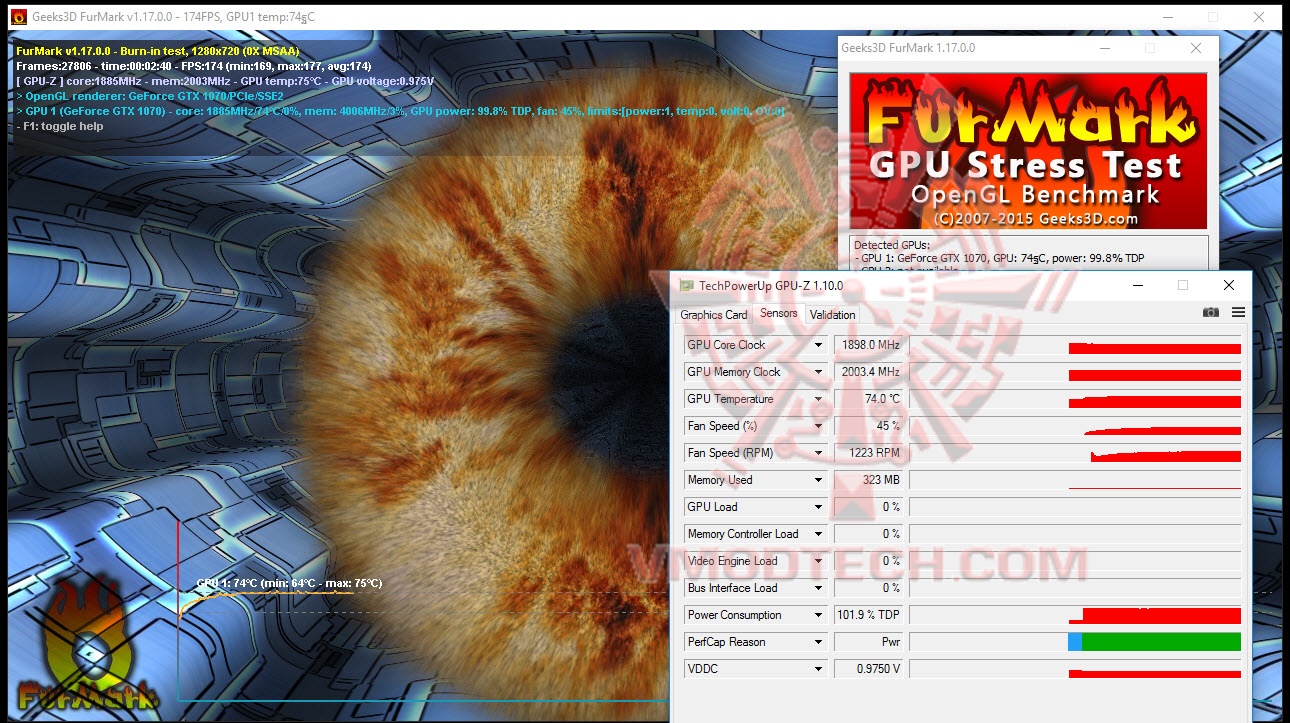1290x723 pixels.
Task: Take a screenshot with GPU-Z camera icon
Action: coord(1211,313)
